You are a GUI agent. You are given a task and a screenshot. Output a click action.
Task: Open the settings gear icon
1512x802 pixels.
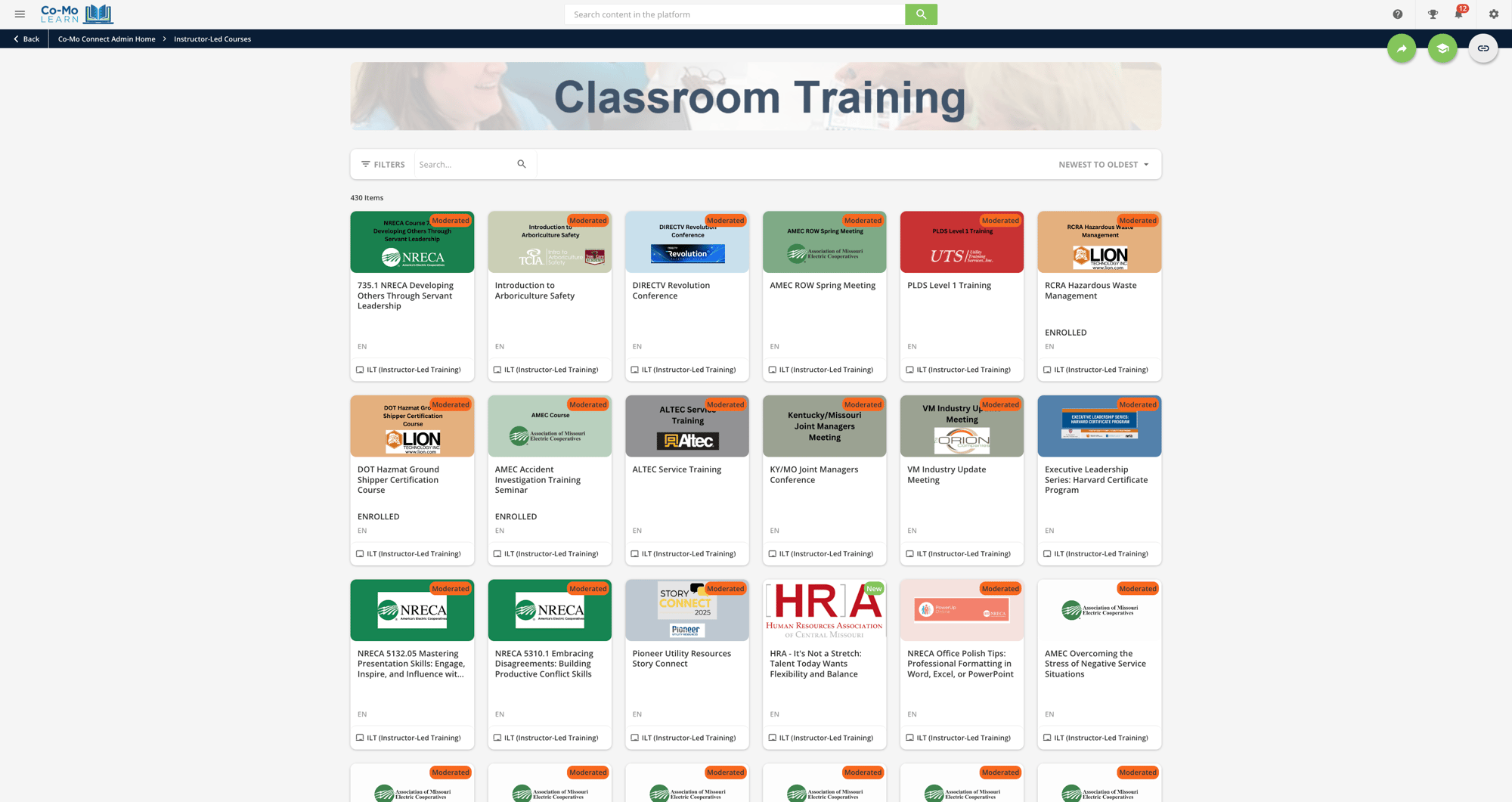point(1494,14)
